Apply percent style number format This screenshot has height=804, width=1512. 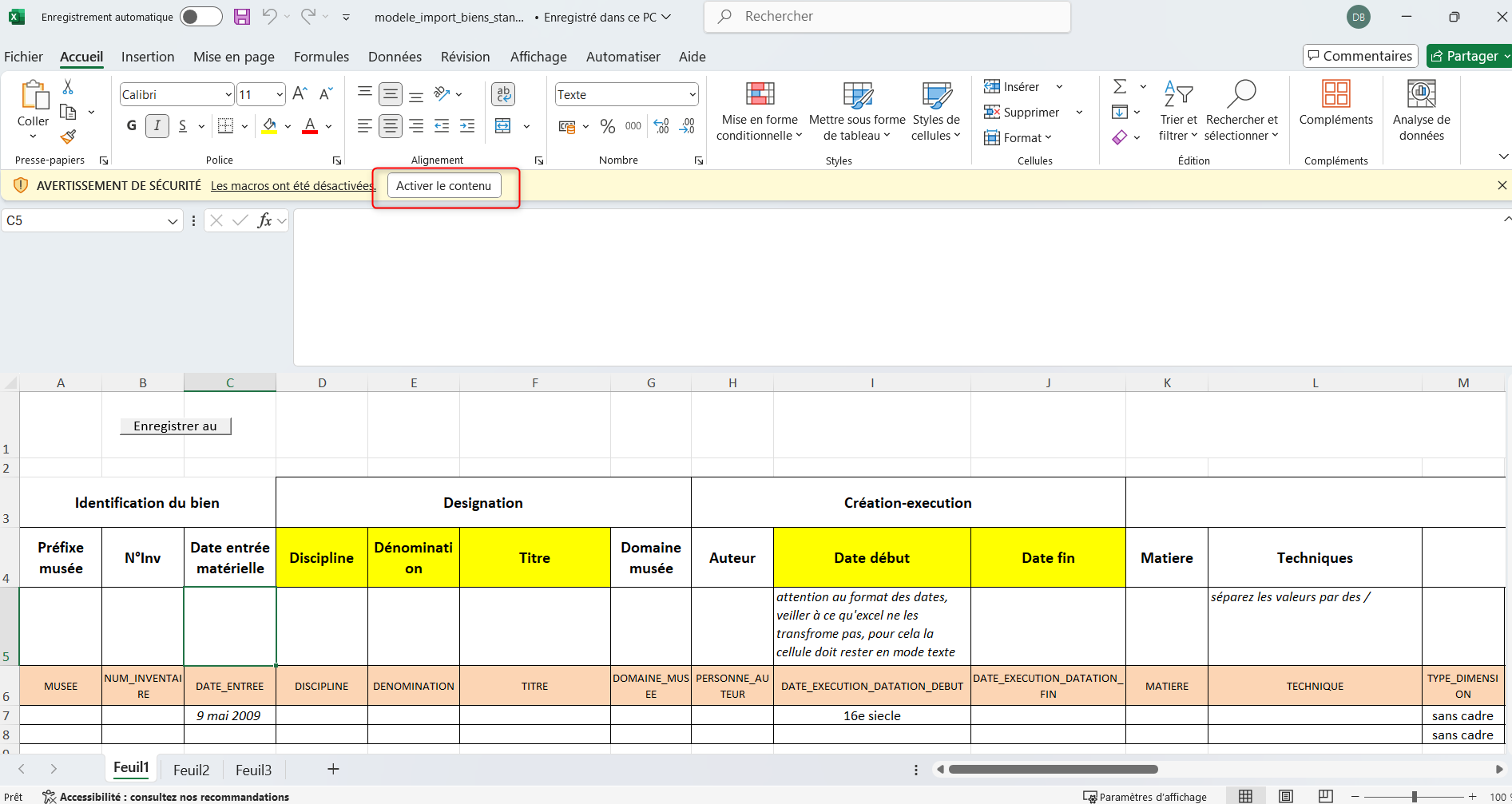608,126
